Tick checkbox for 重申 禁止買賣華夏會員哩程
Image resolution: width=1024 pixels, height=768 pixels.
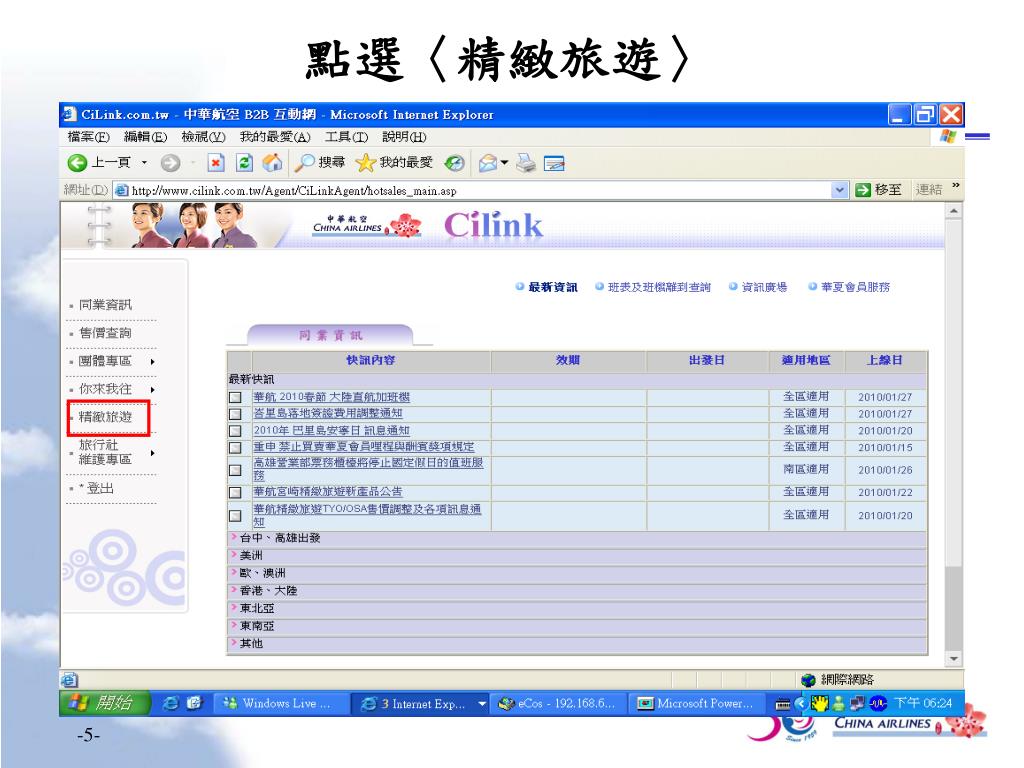236,447
